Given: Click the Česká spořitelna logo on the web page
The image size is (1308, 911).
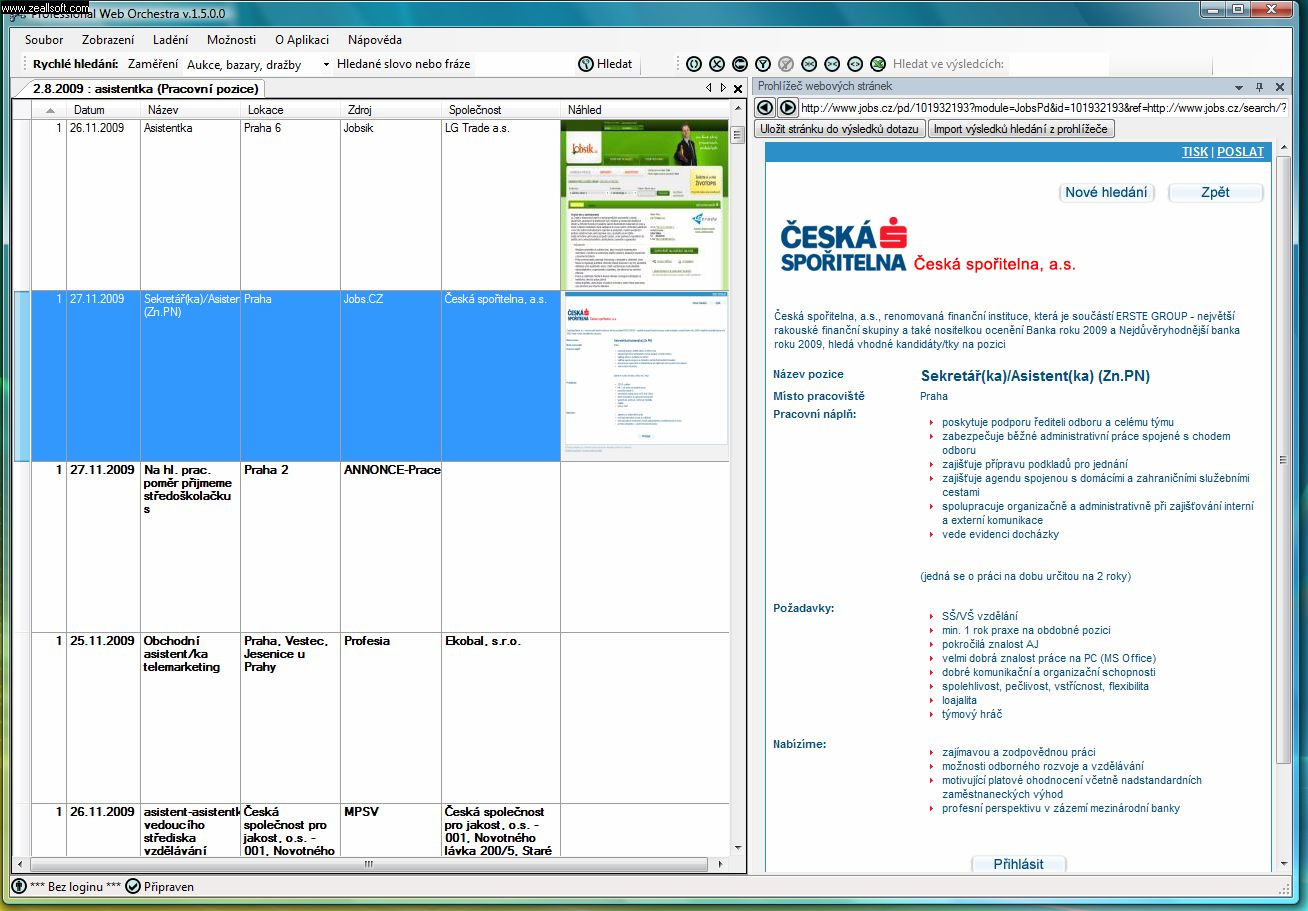Looking at the screenshot, I should [x=843, y=247].
